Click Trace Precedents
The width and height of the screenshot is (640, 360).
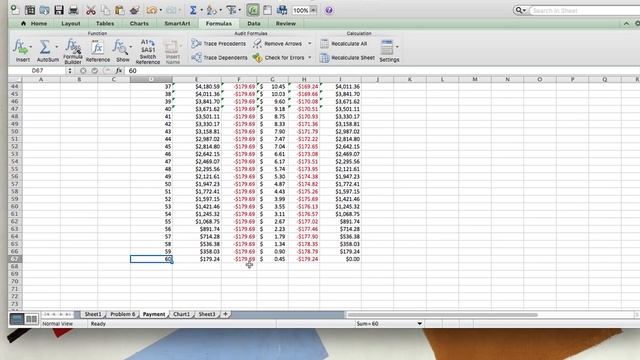219,43
